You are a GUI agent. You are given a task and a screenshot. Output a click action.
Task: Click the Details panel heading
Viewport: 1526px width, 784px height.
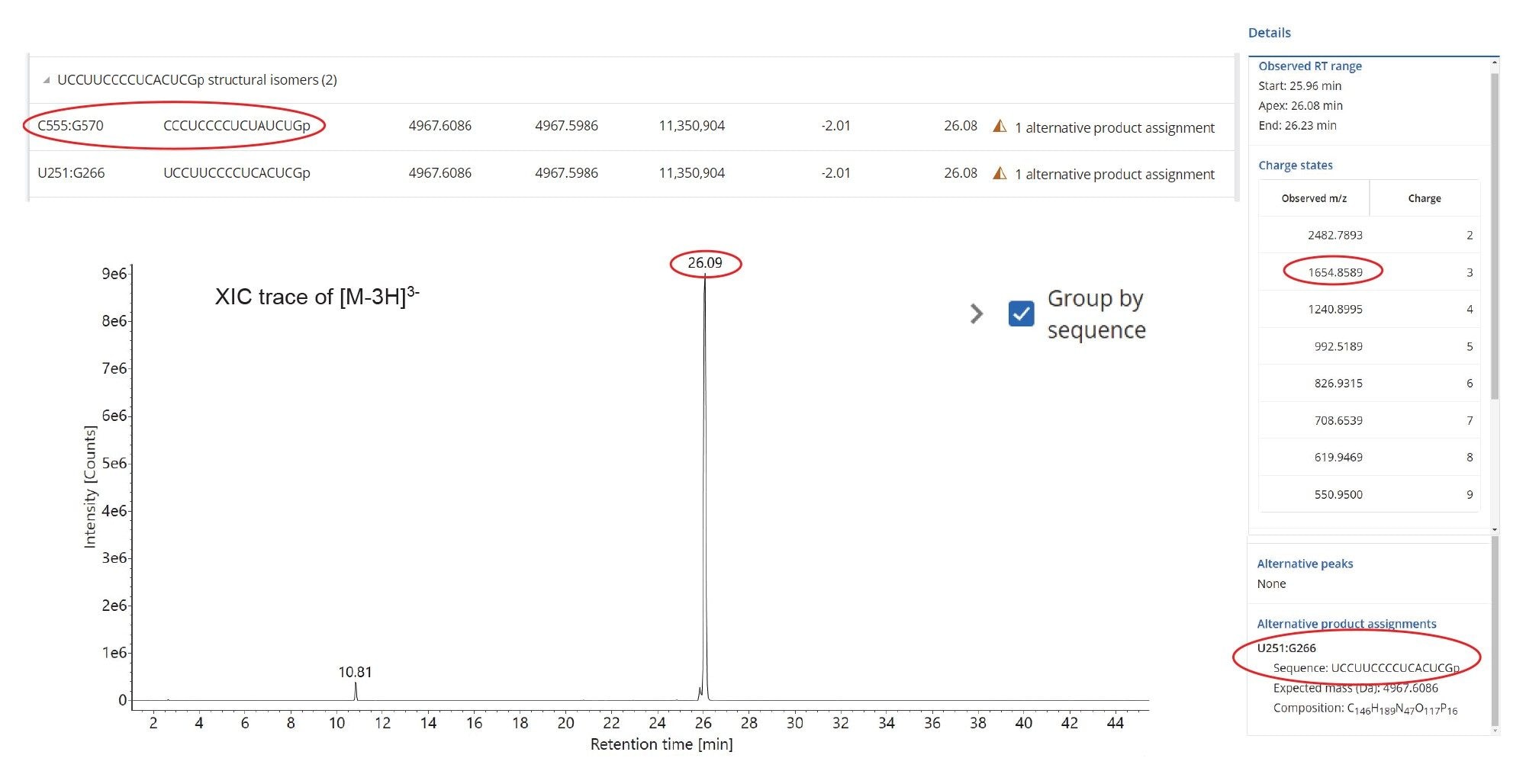tap(1270, 33)
